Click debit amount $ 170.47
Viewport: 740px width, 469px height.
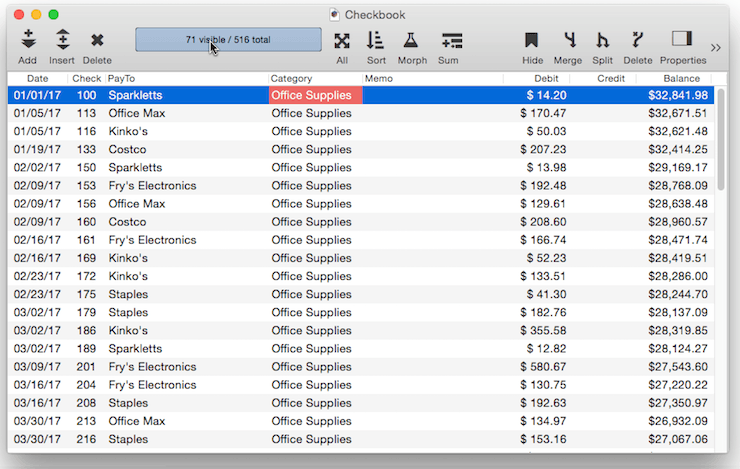(543, 113)
